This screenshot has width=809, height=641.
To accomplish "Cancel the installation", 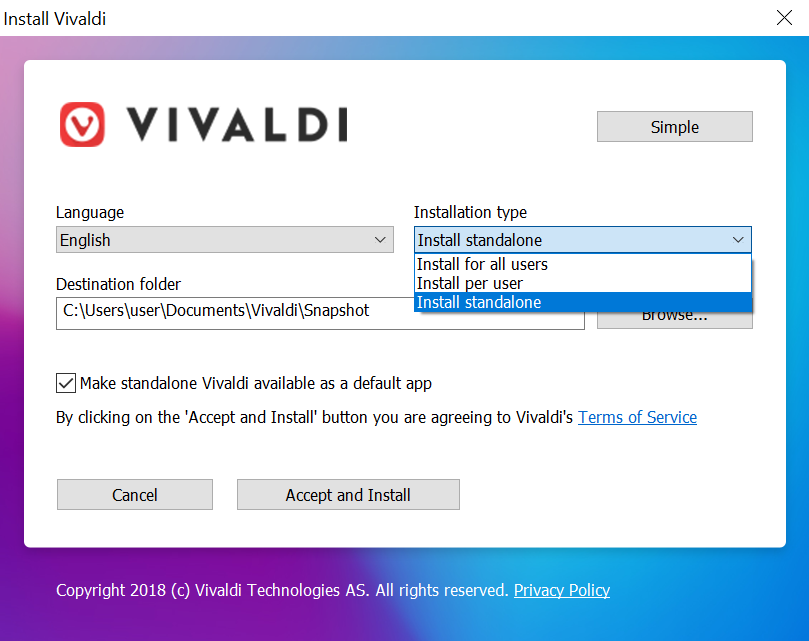I will [134, 494].
